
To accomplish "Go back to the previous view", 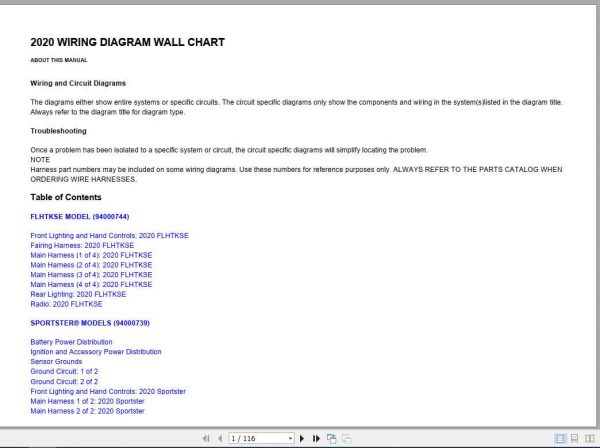I will pos(331,438).
